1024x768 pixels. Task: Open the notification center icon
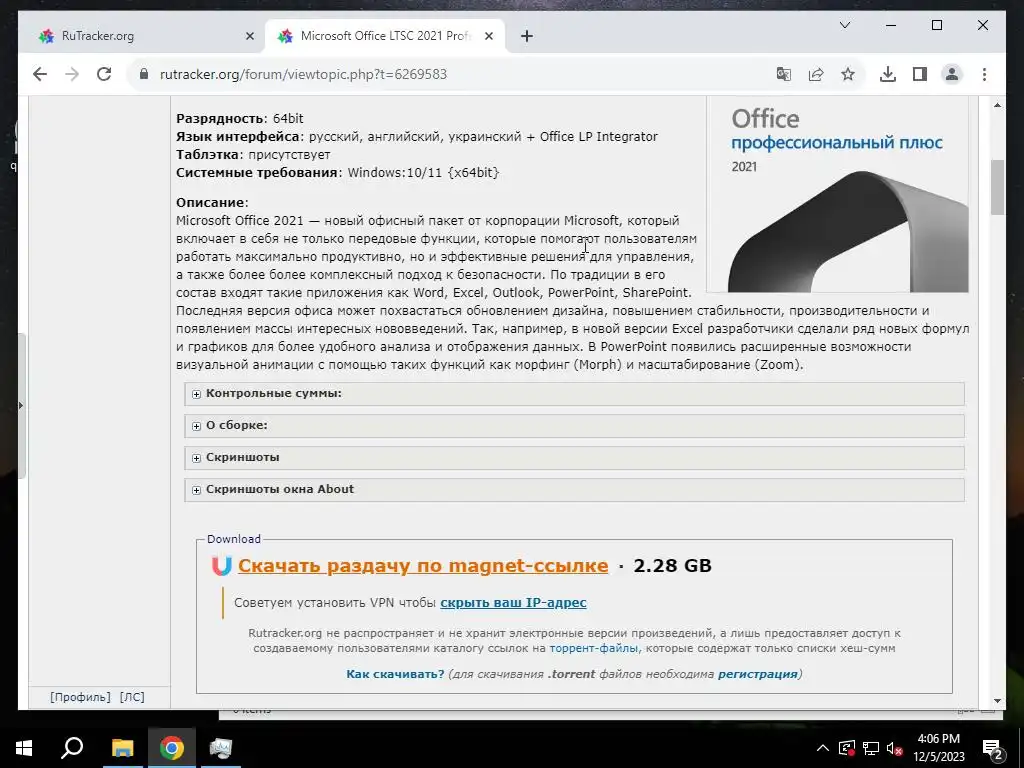[993, 748]
